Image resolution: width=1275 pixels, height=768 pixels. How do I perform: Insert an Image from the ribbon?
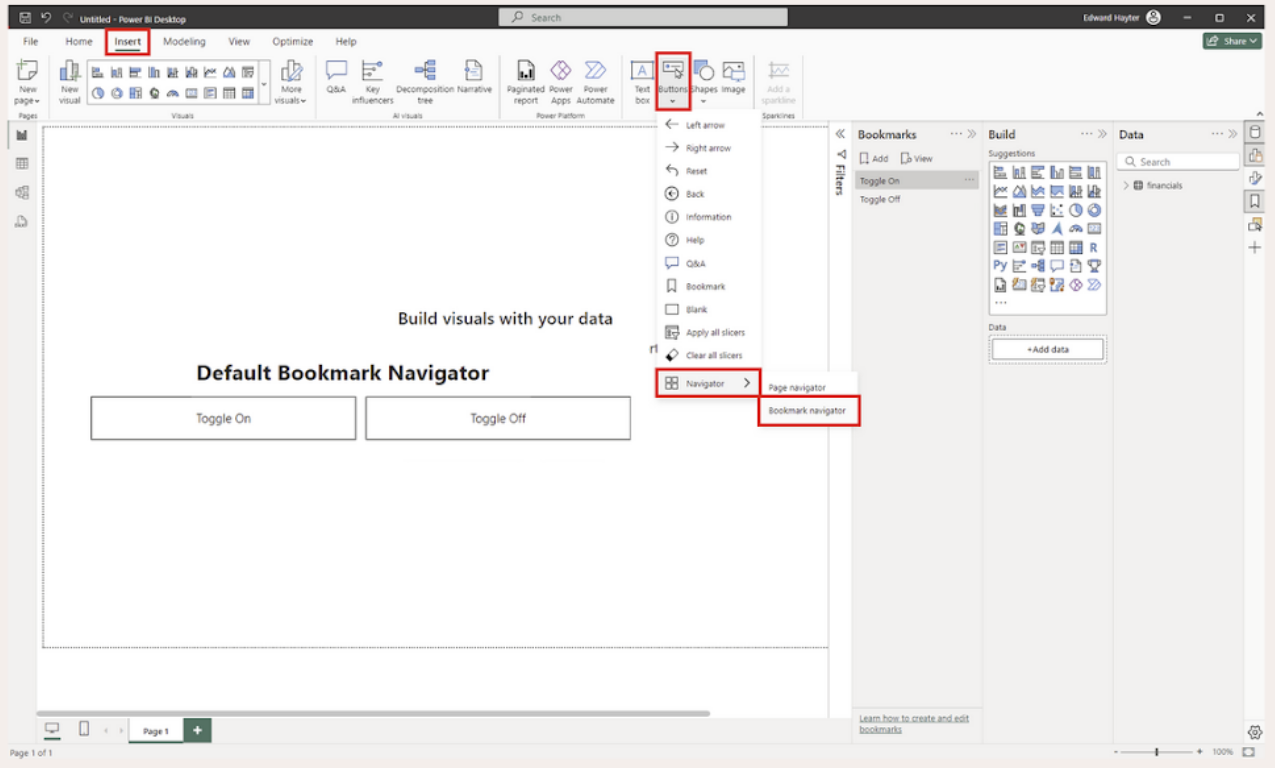[734, 76]
